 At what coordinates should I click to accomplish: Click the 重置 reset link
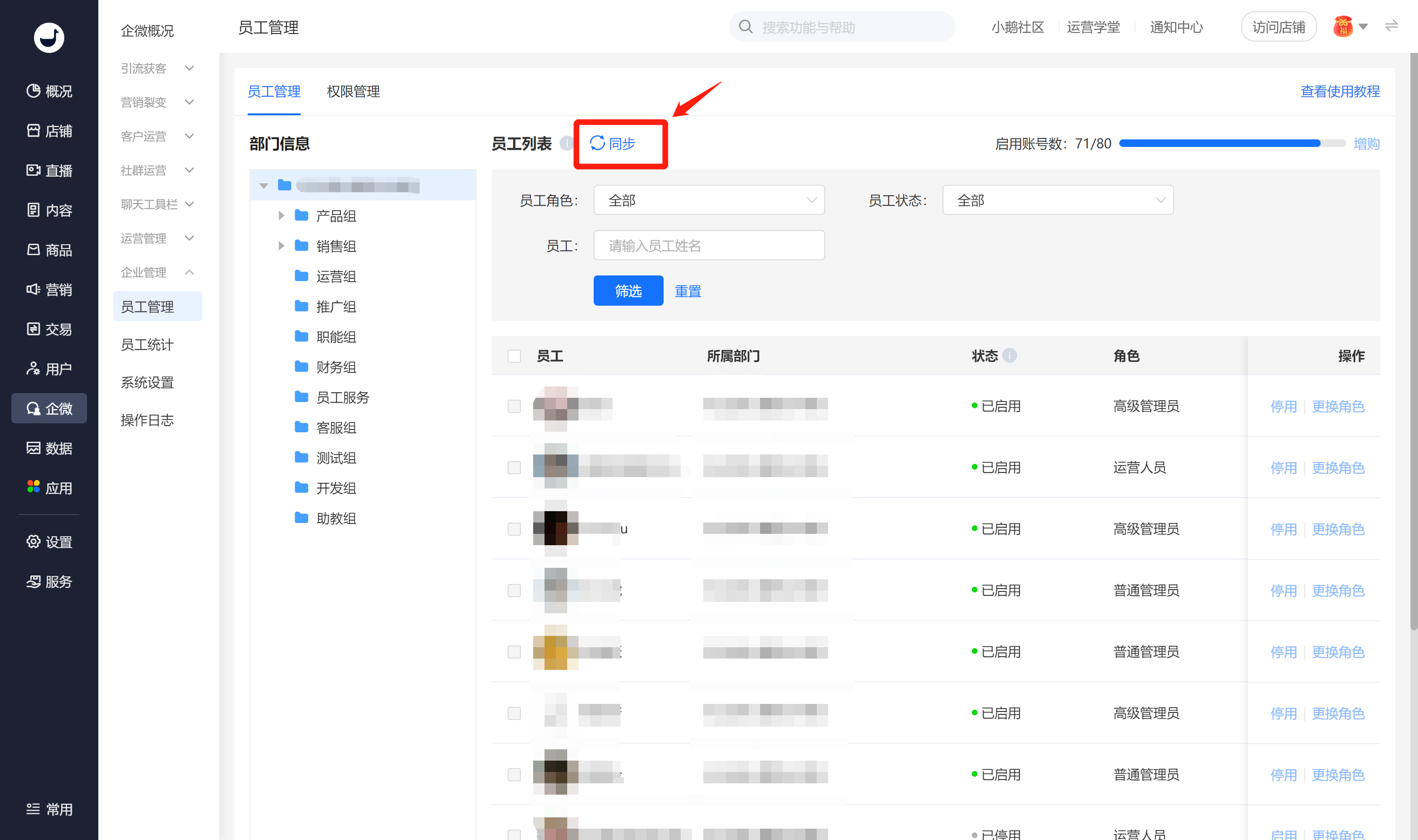(x=688, y=291)
